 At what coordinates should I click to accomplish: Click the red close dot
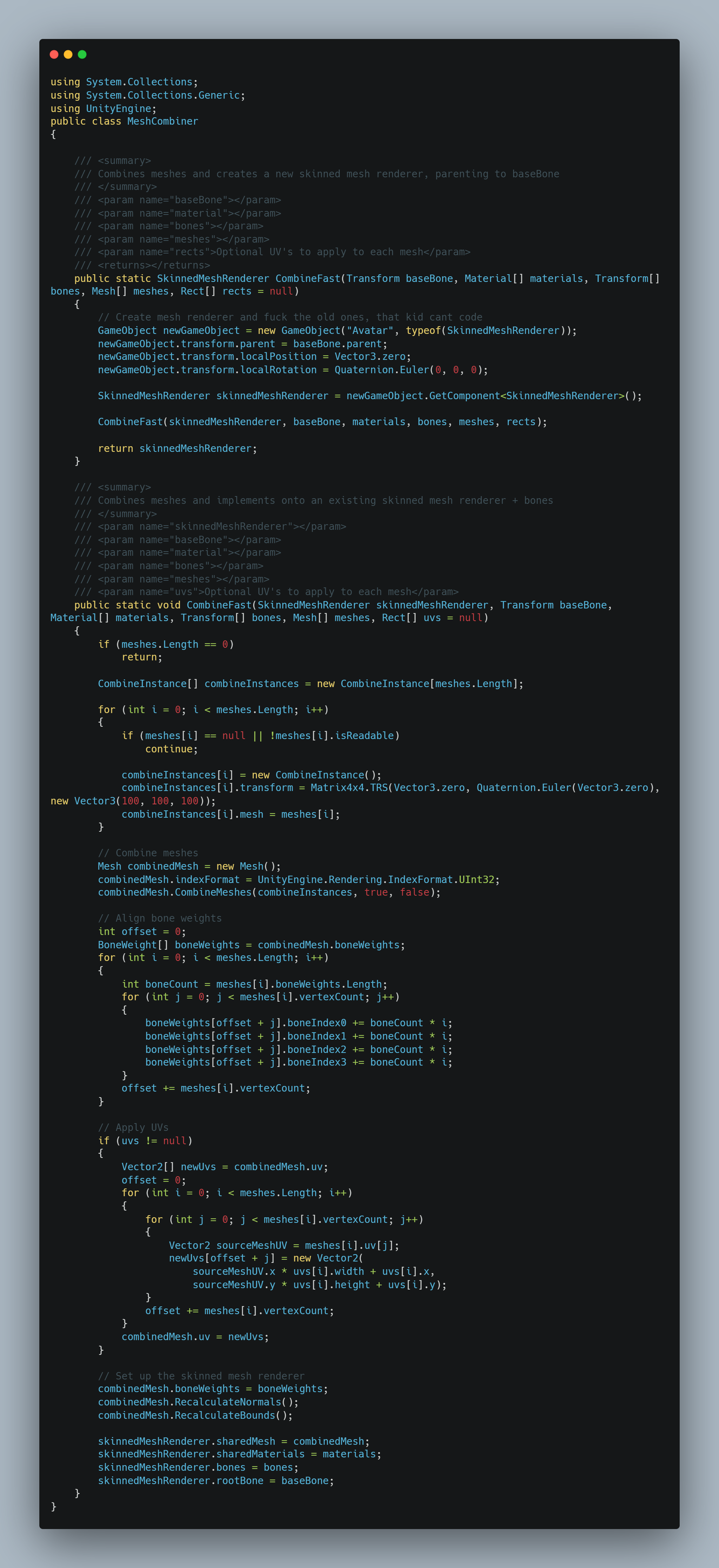click(54, 55)
